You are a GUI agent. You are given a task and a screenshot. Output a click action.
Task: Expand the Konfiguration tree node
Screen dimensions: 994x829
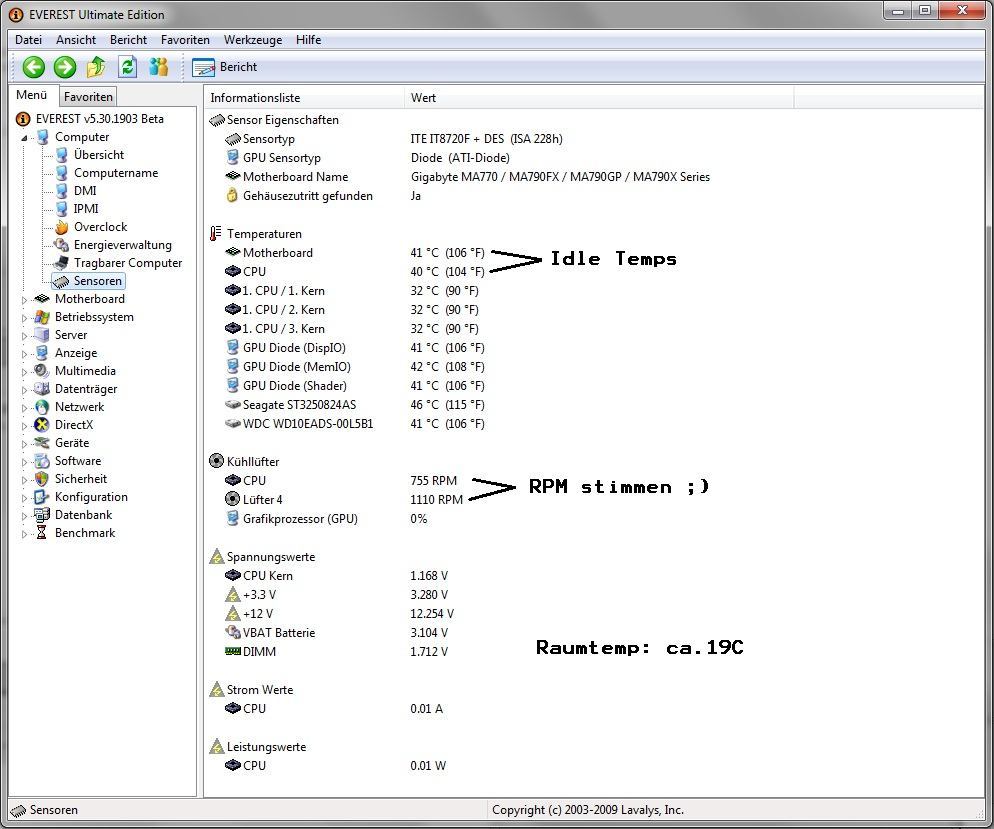(24, 498)
